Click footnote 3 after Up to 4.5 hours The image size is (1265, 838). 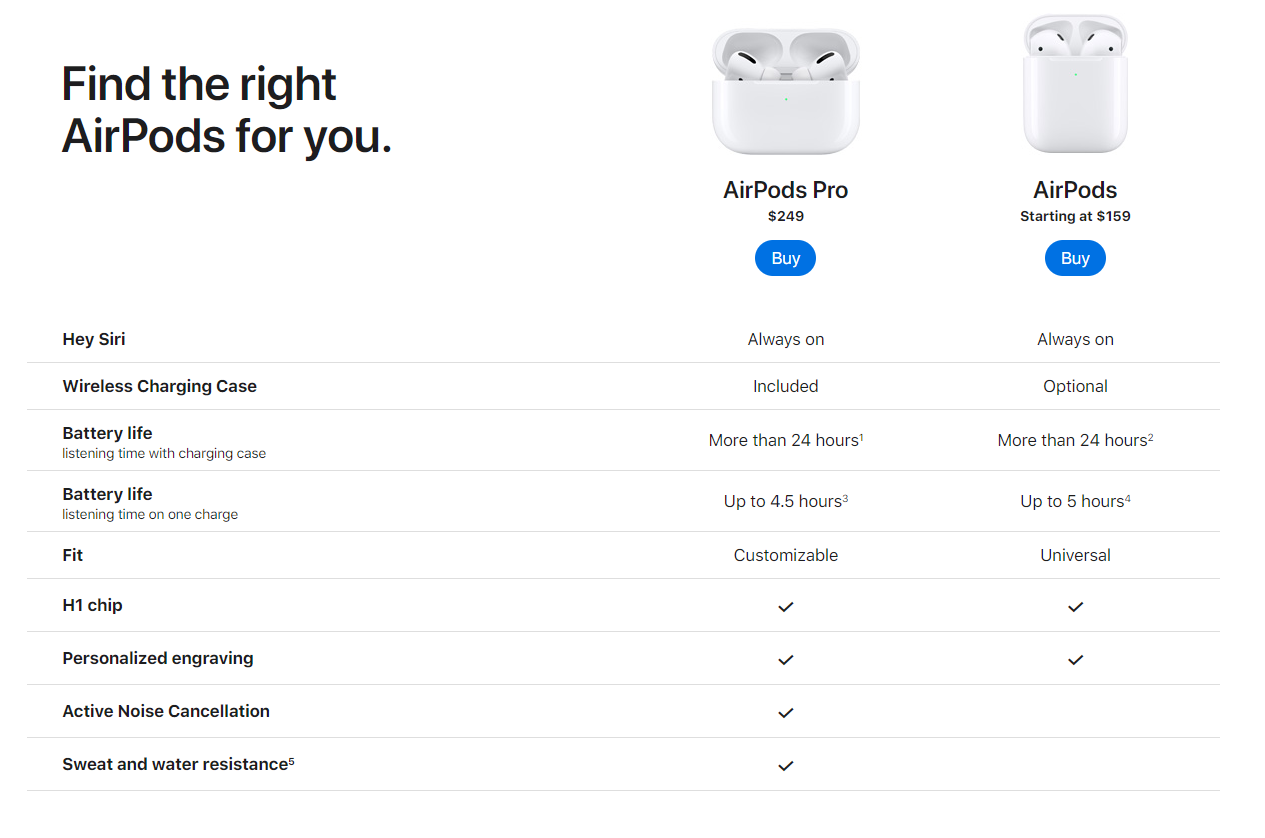[x=845, y=497]
